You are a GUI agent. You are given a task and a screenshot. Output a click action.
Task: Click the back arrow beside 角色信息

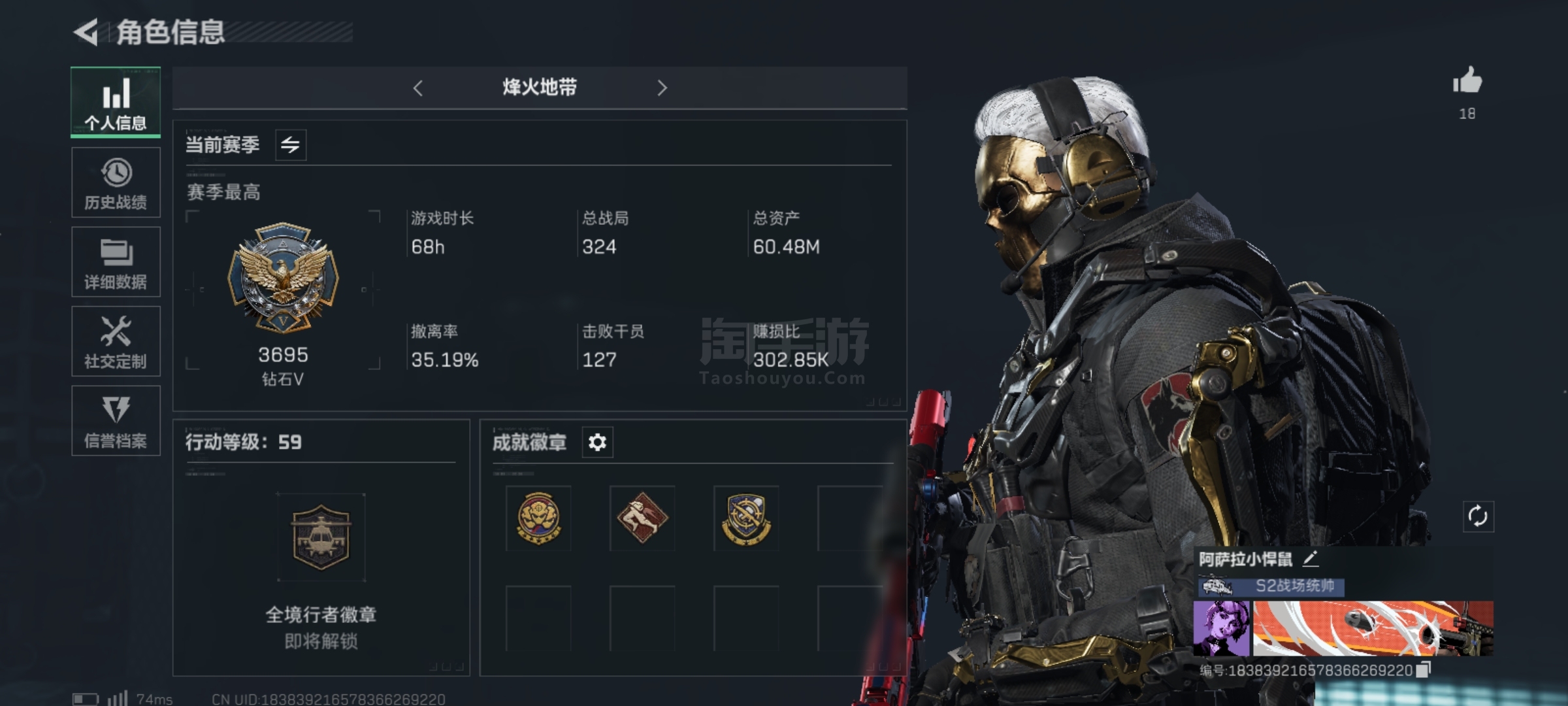coord(86,32)
